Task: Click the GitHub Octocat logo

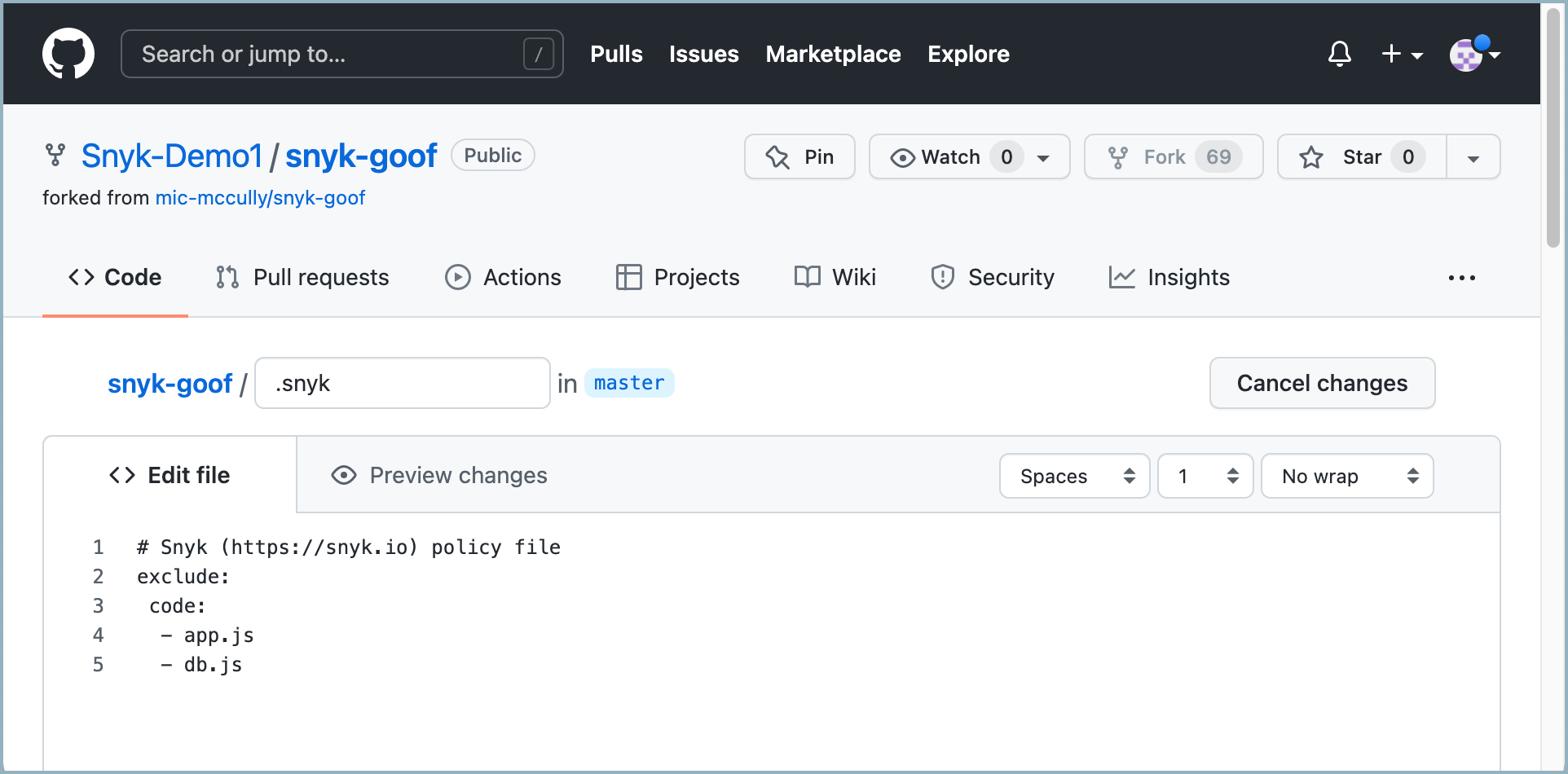Action: click(x=68, y=54)
